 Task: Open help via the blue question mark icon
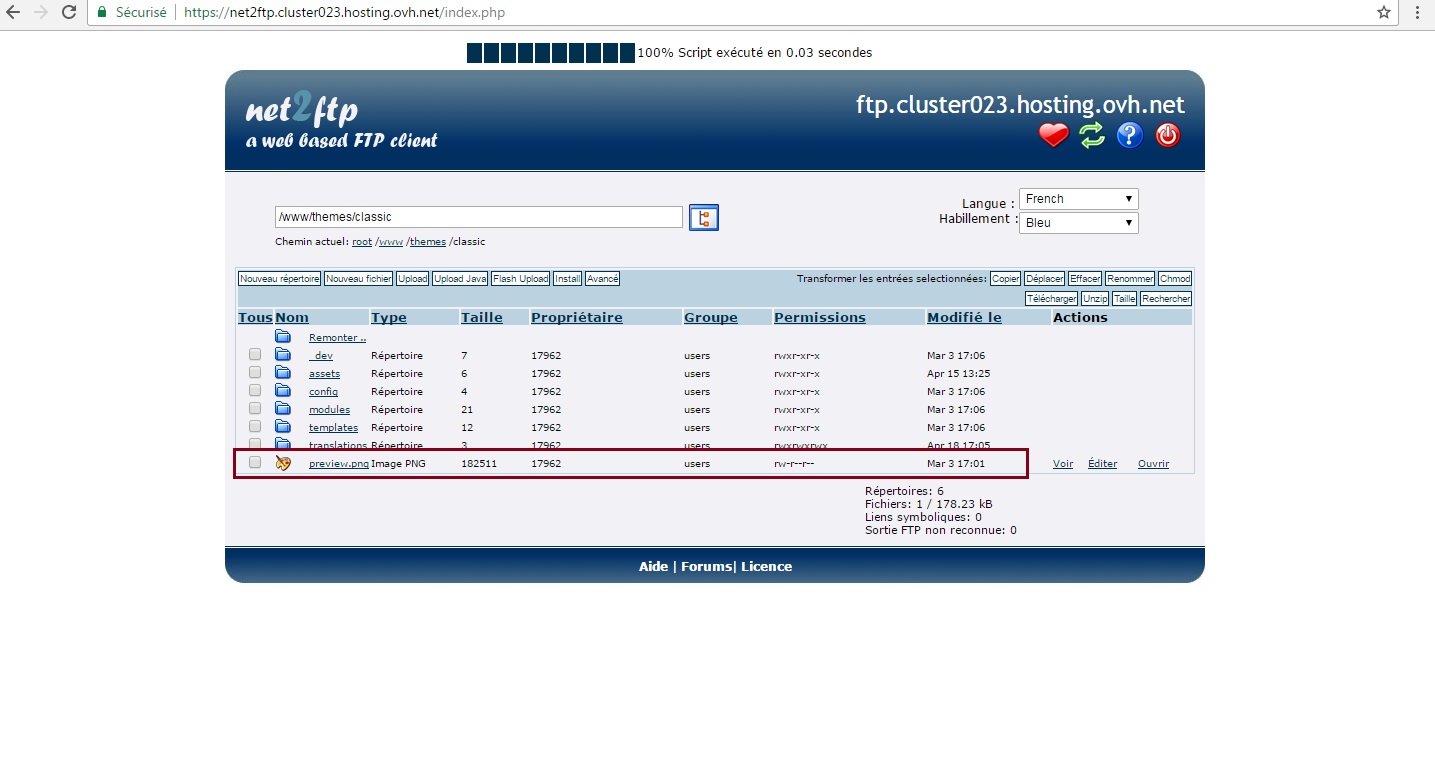pyautogui.click(x=1130, y=135)
